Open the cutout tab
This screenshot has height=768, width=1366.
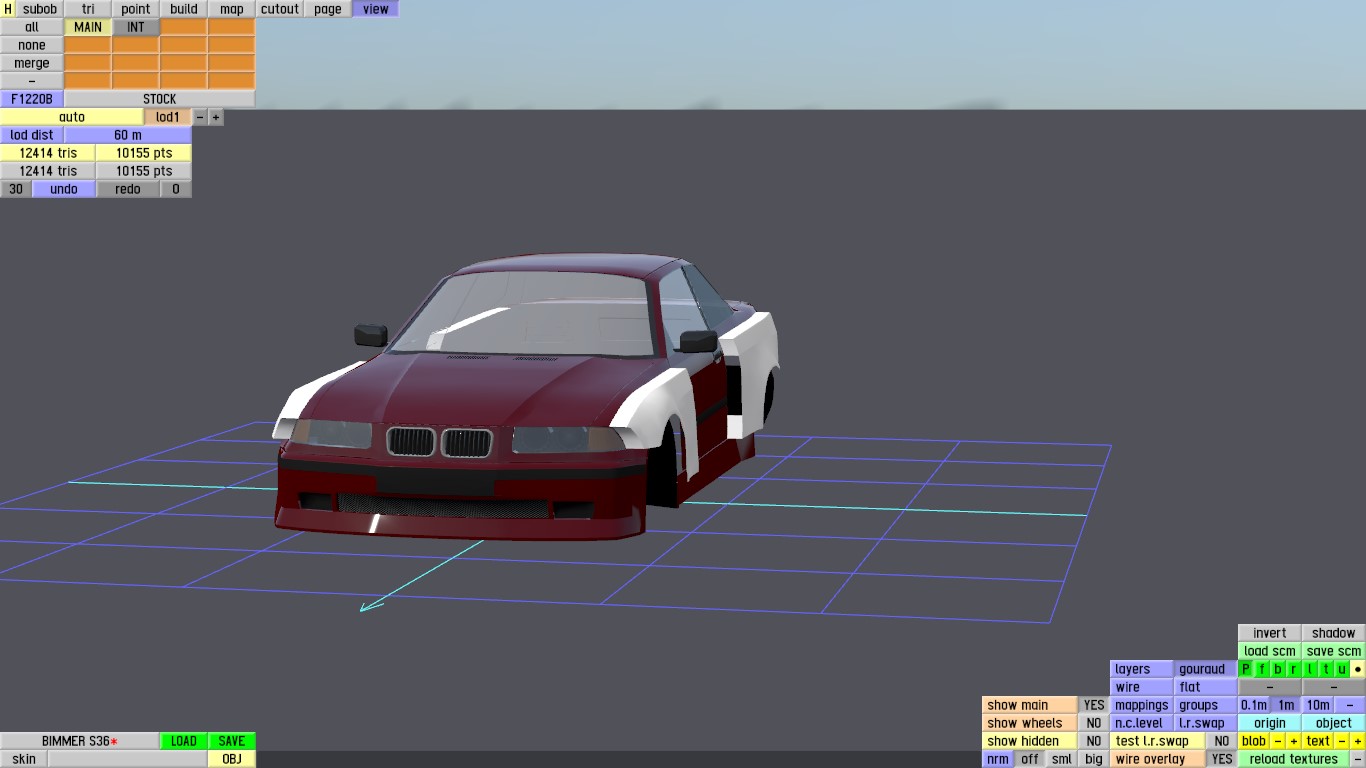point(280,9)
